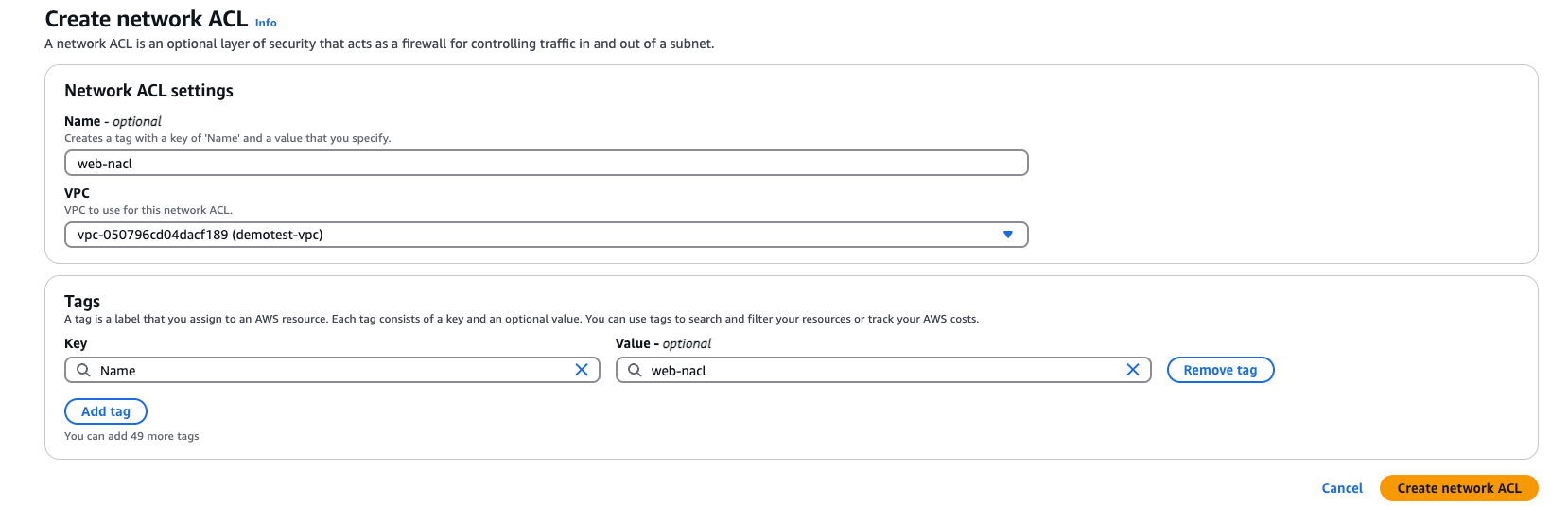Click the "Value - optional" label

[663, 343]
